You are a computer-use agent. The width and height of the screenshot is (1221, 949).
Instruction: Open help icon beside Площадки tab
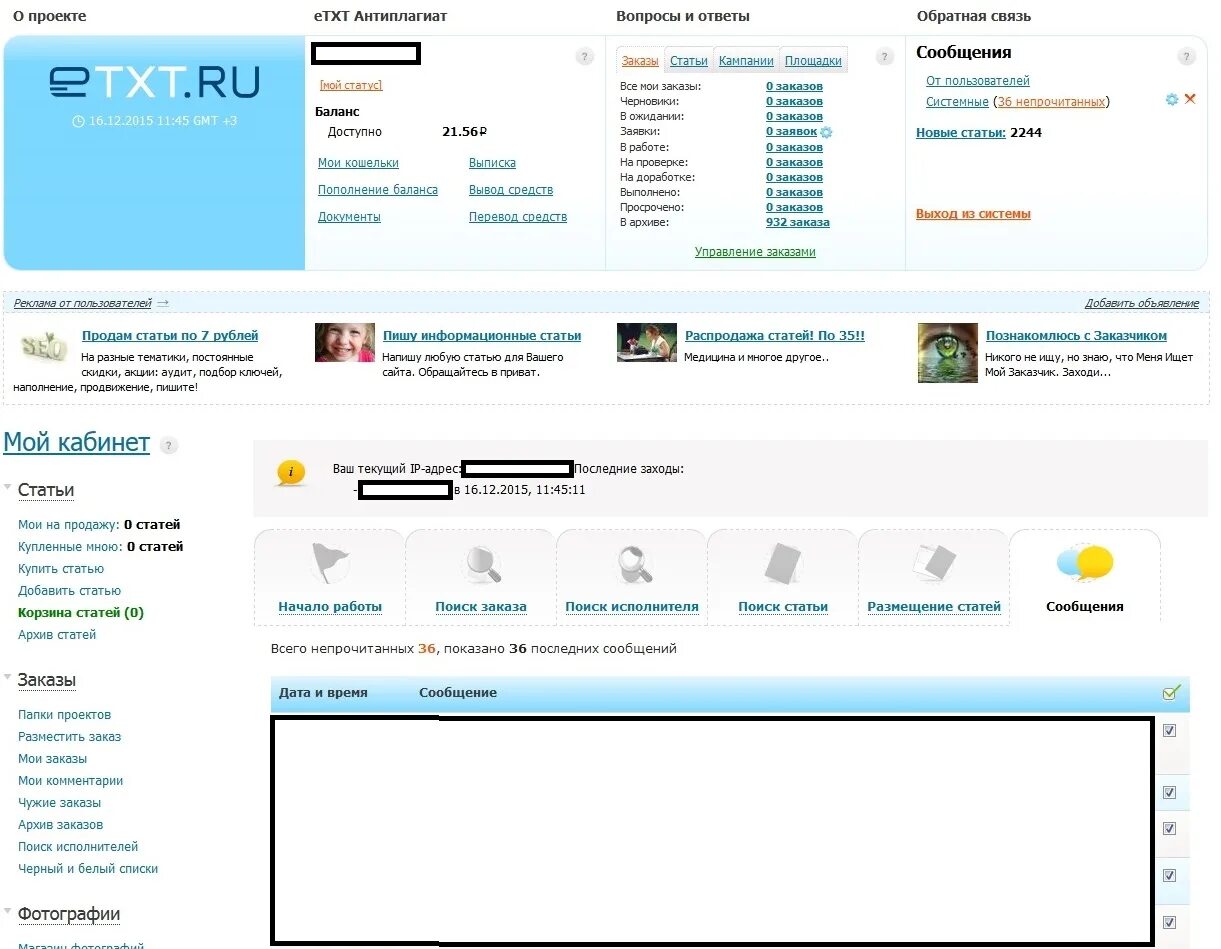point(884,57)
